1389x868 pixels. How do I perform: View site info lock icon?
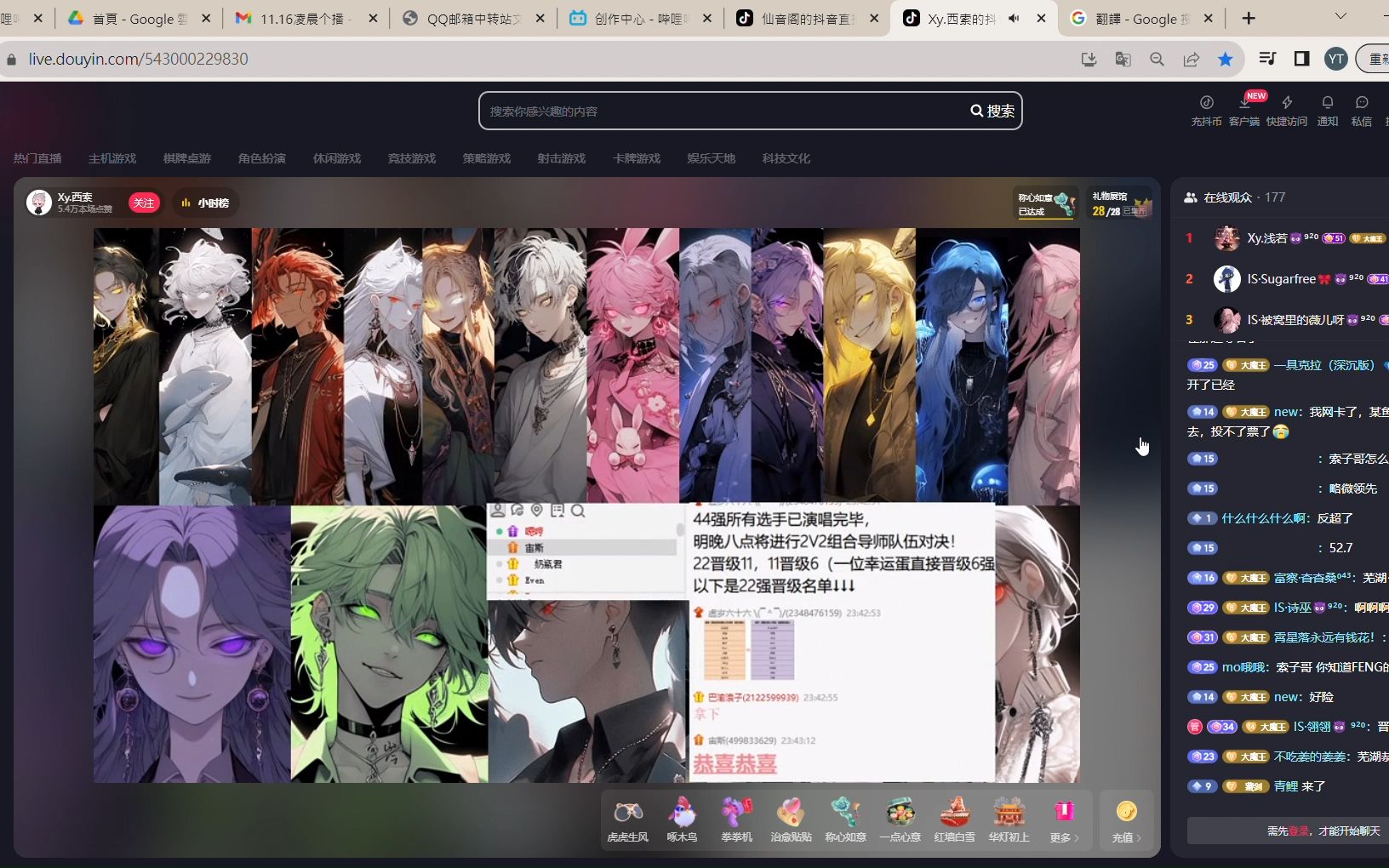[11, 59]
